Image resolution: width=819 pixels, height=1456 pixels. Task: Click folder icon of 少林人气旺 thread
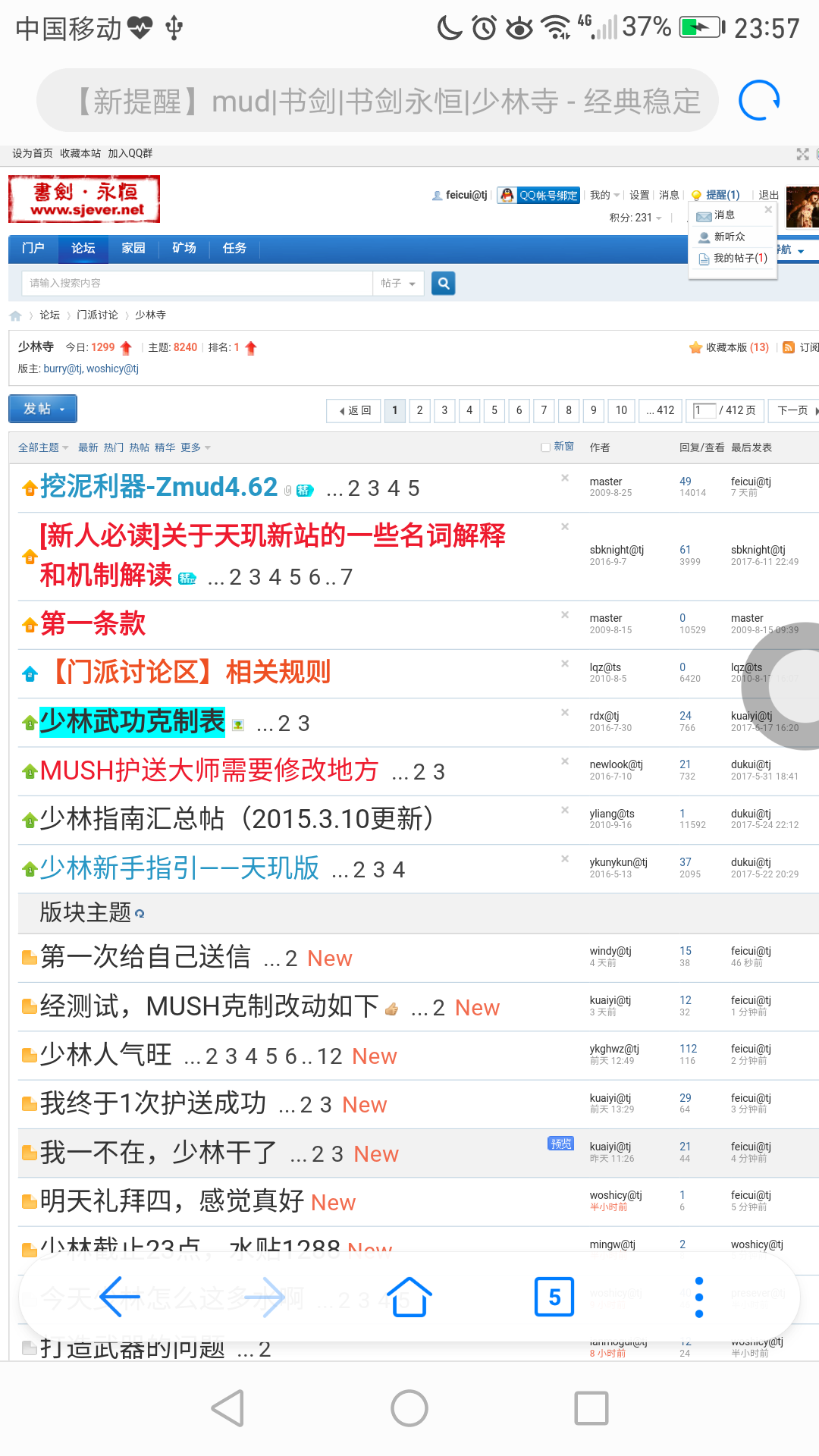30,1056
